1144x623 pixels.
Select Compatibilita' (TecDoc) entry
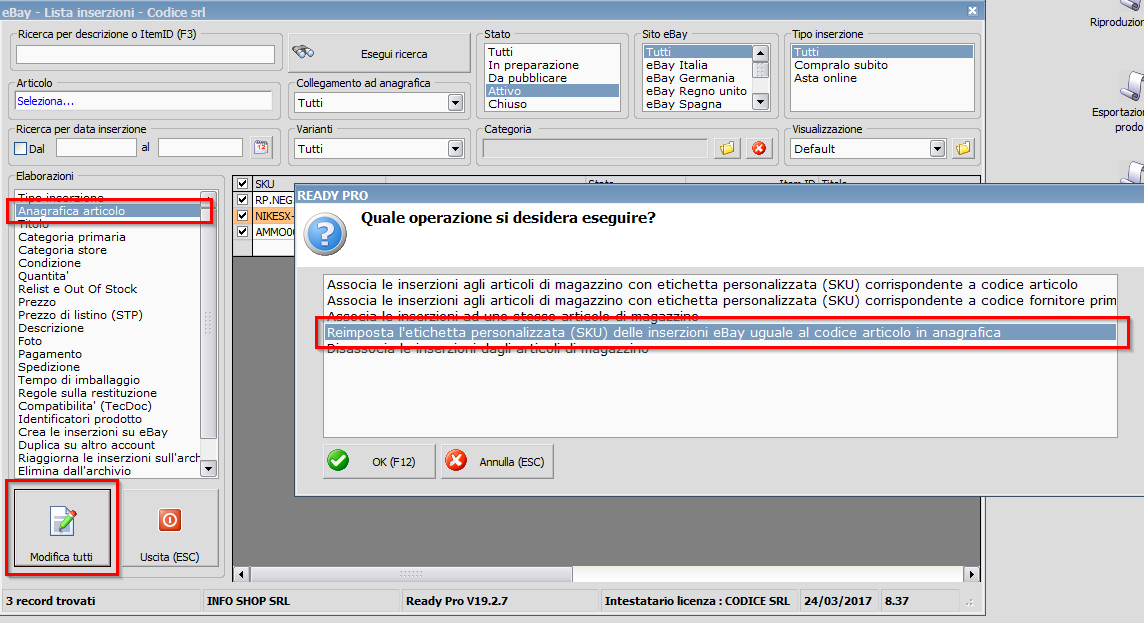(108, 406)
